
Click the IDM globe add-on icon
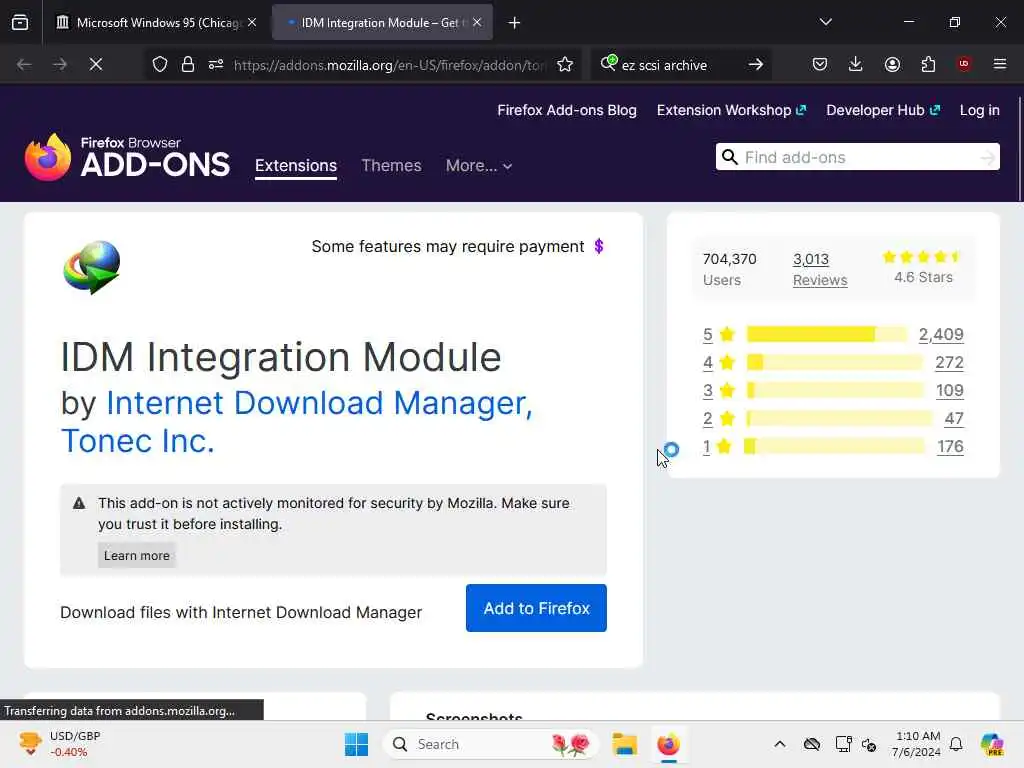tap(91, 268)
